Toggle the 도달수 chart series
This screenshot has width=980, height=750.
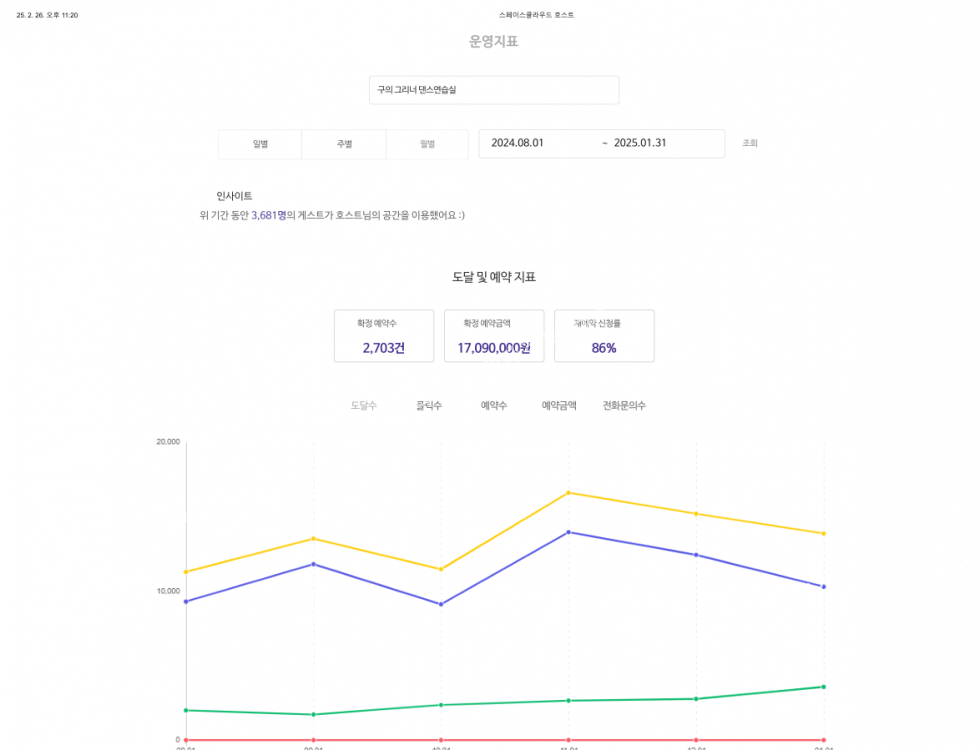pyautogui.click(x=363, y=406)
